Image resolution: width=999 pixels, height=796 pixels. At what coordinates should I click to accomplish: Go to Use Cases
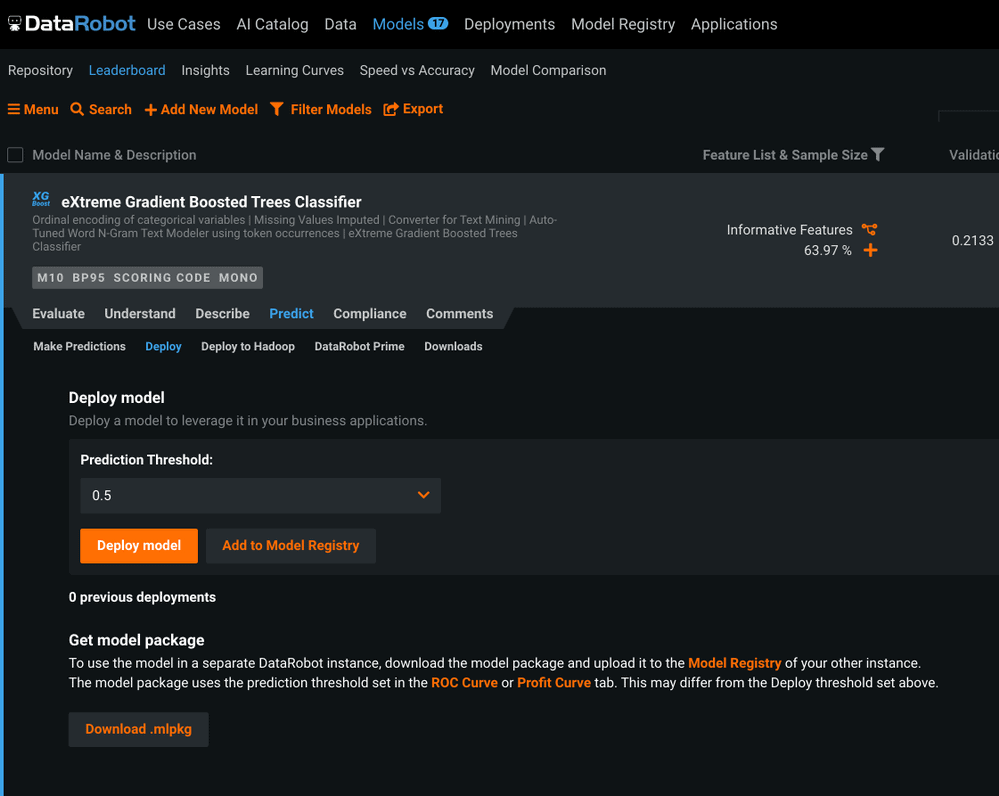(x=183, y=24)
